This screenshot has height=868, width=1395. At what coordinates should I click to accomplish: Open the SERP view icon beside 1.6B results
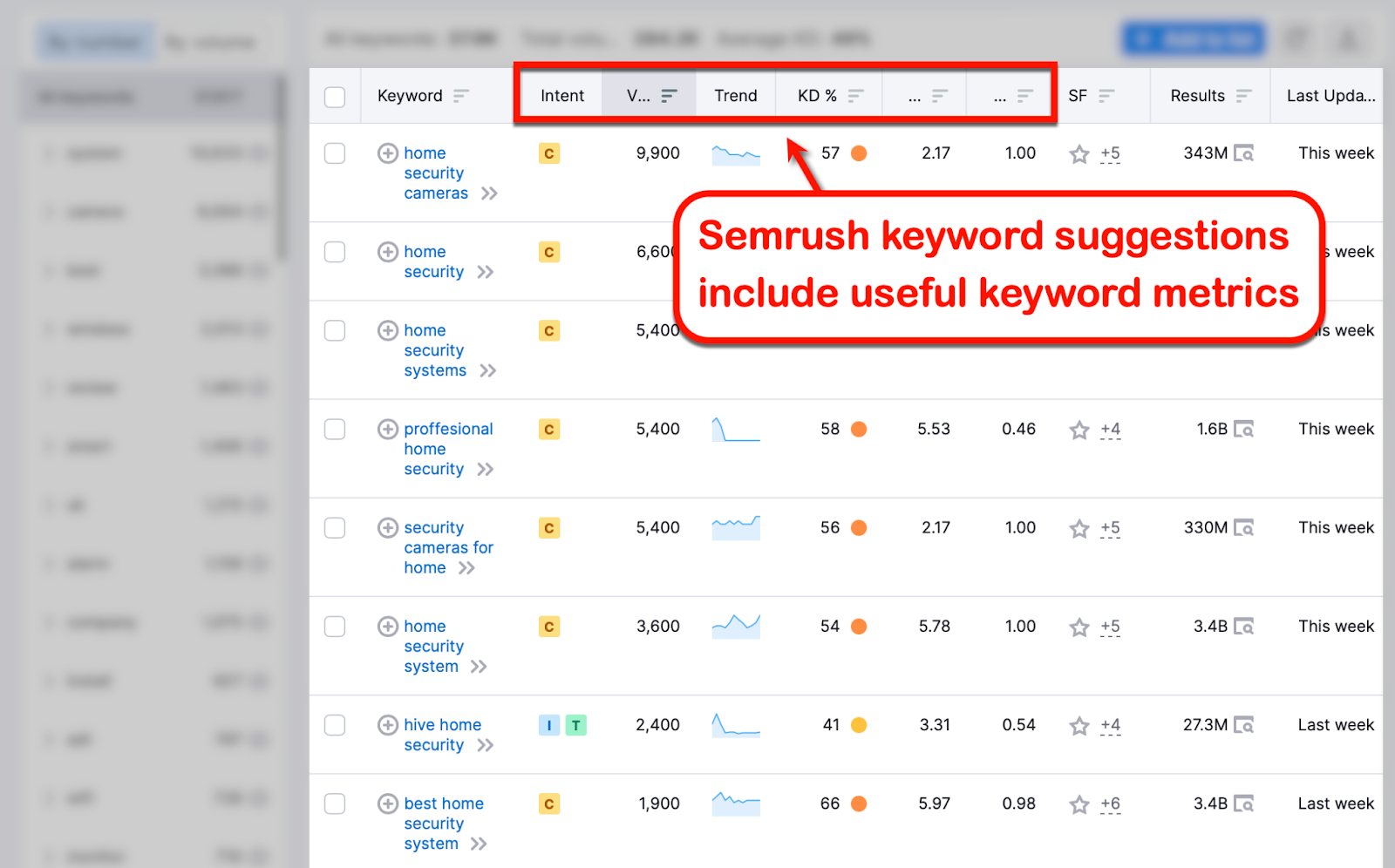[x=1244, y=429]
